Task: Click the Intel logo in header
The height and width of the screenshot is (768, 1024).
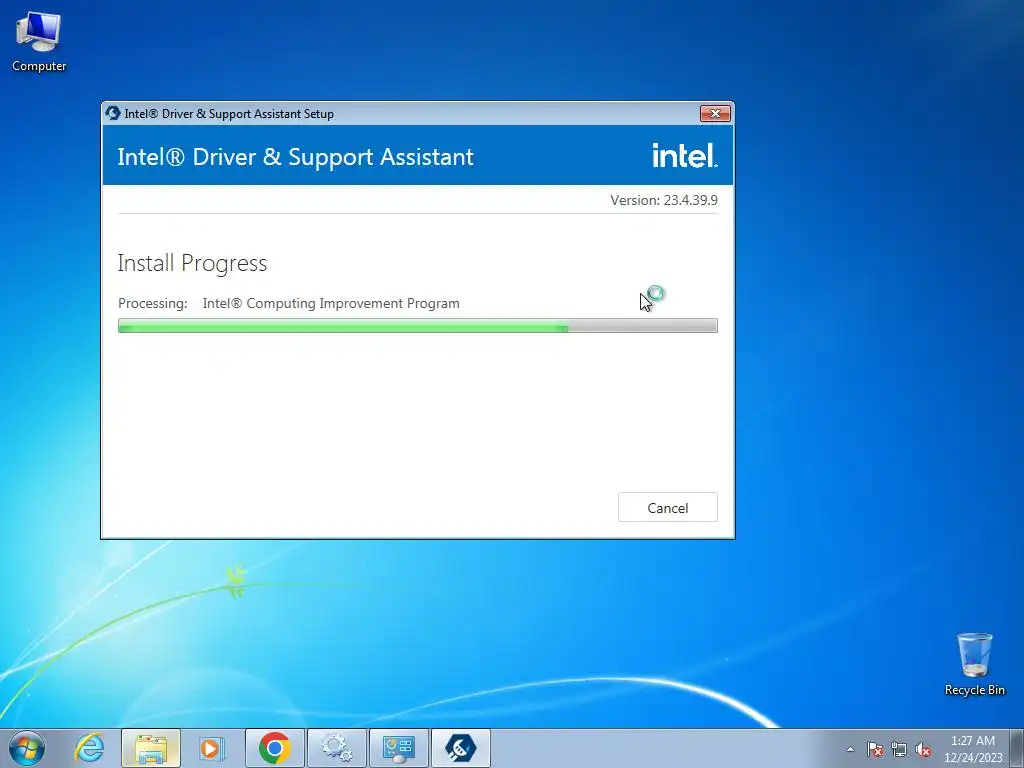Action: point(684,155)
